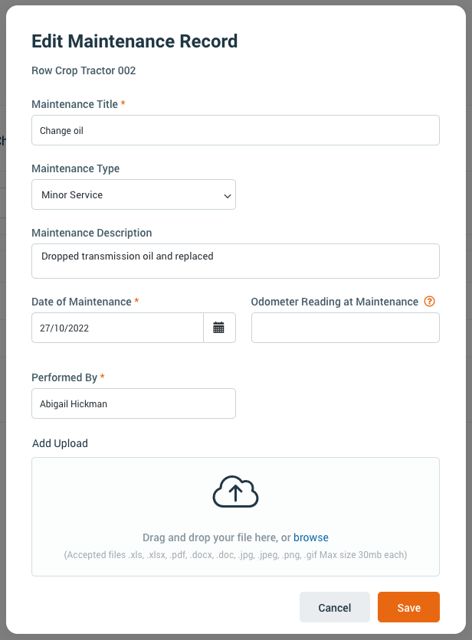
Task: Save the maintenance record
Action: 409,607
